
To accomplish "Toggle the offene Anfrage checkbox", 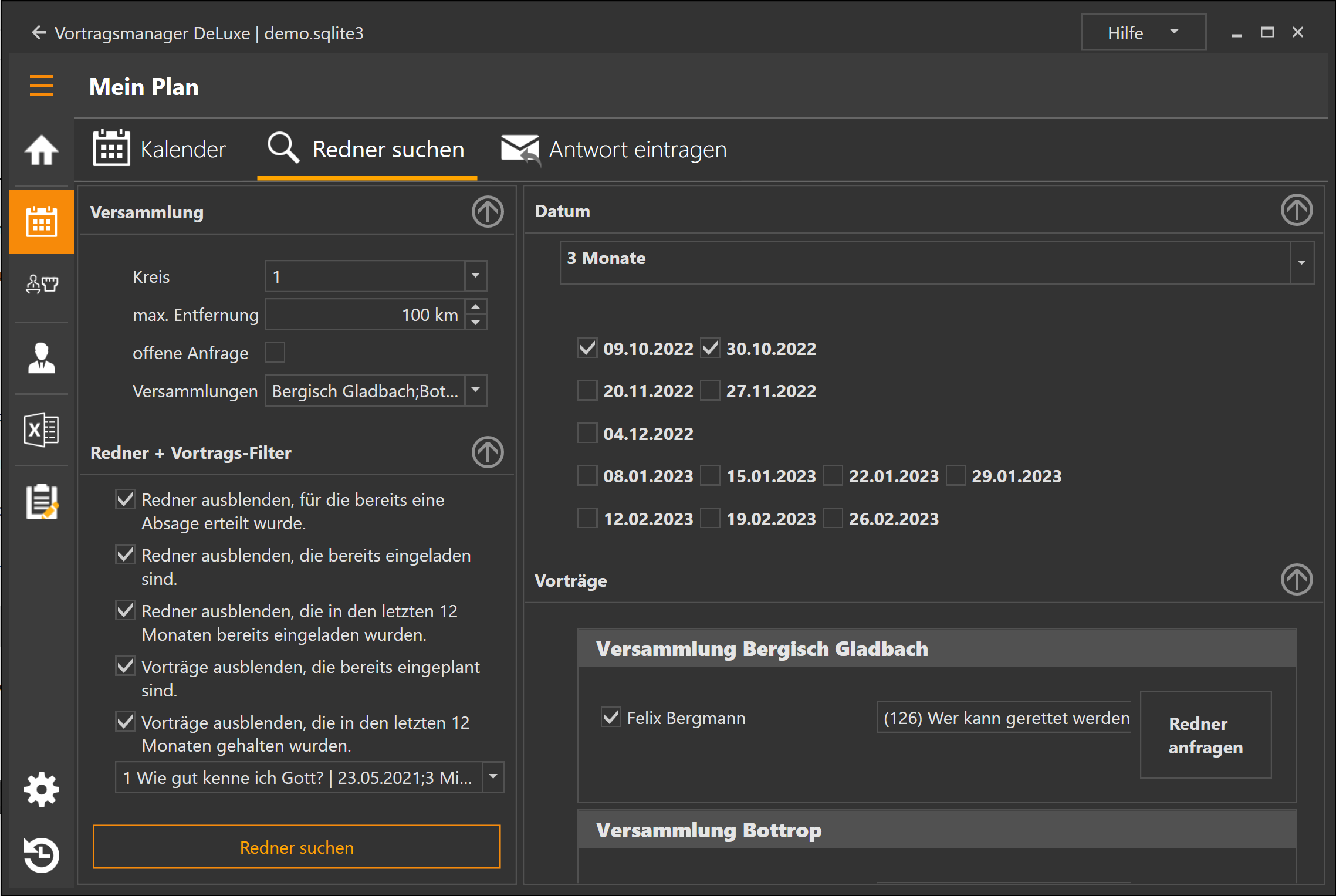I will coord(275,353).
